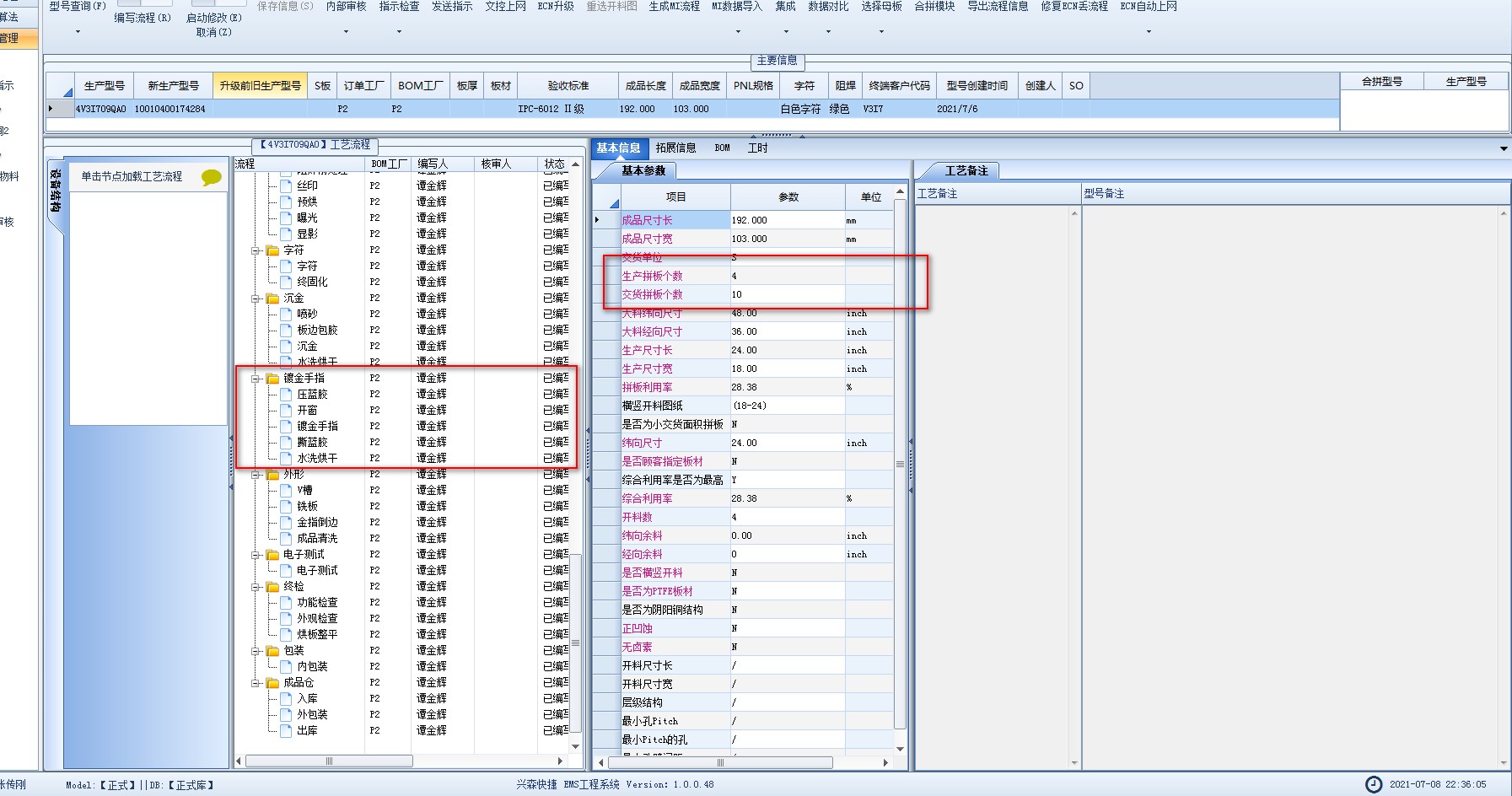Click the page icon beside 喷砂

click(x=286, y=314)
